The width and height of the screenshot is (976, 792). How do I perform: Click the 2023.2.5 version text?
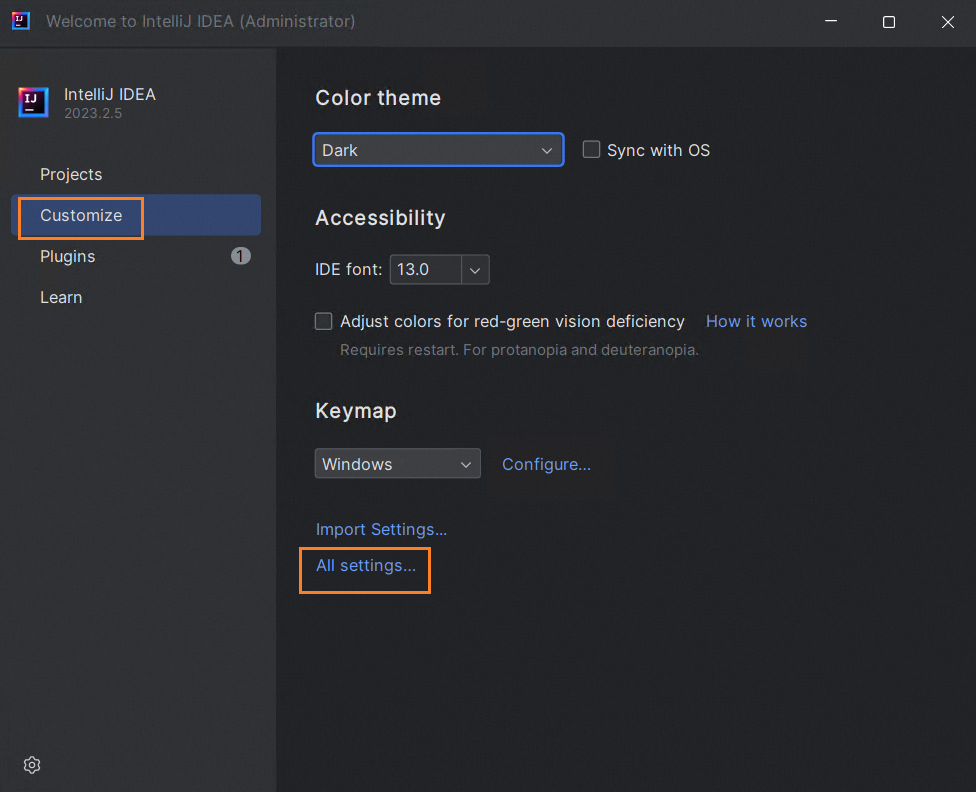point(93,113)
